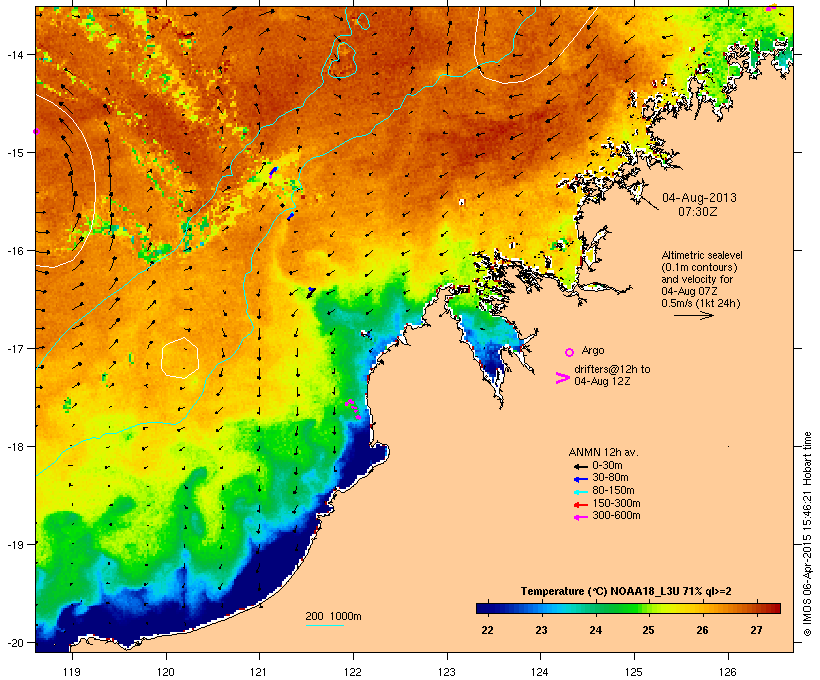Click the dark red 27 degree end of colorbar
This screenshot has height=680, width=820.
tap(771, 608)
